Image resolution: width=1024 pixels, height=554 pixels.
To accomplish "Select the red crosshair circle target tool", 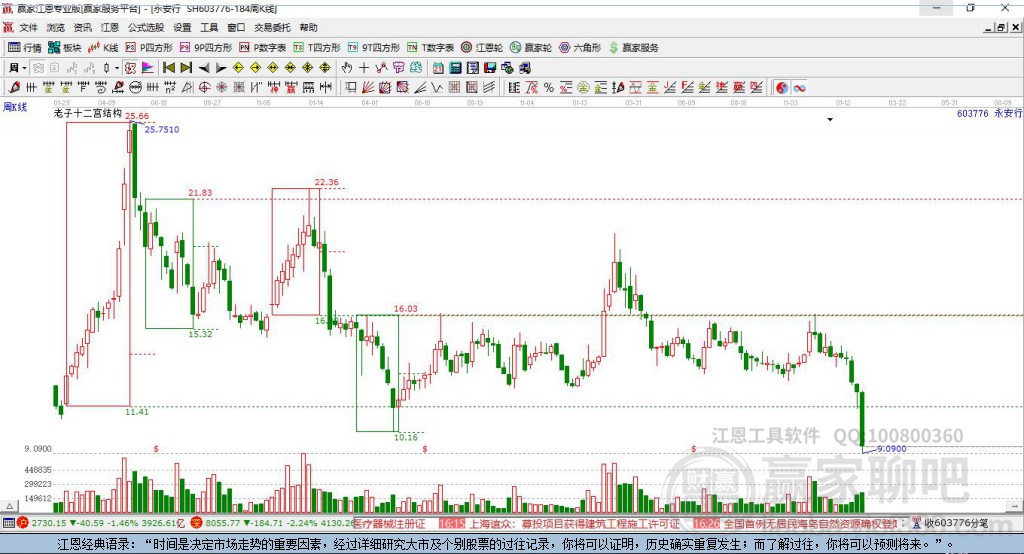I will (x=204, y=88).
